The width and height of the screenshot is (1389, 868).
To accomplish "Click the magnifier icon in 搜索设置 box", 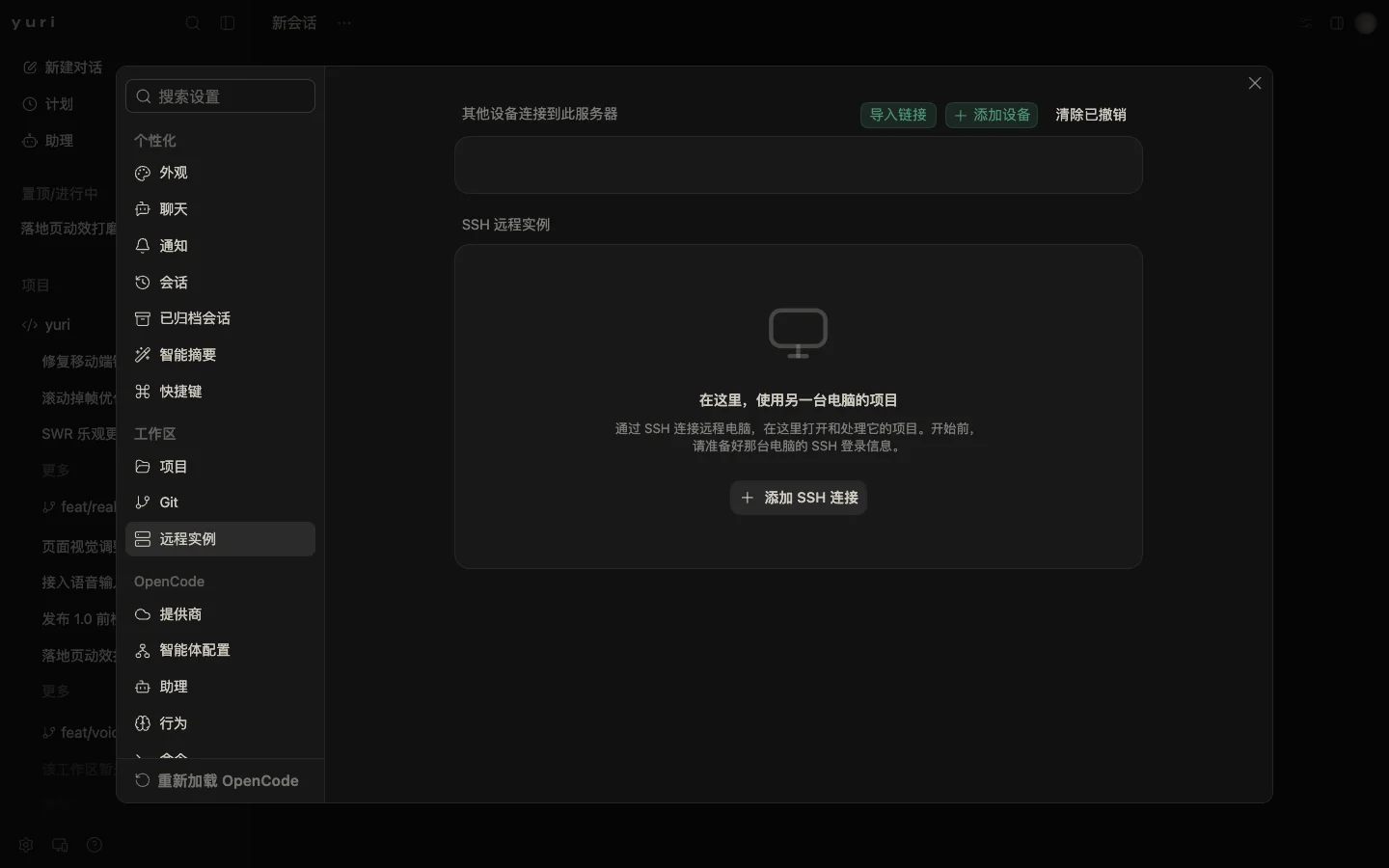I will point(144,96).
